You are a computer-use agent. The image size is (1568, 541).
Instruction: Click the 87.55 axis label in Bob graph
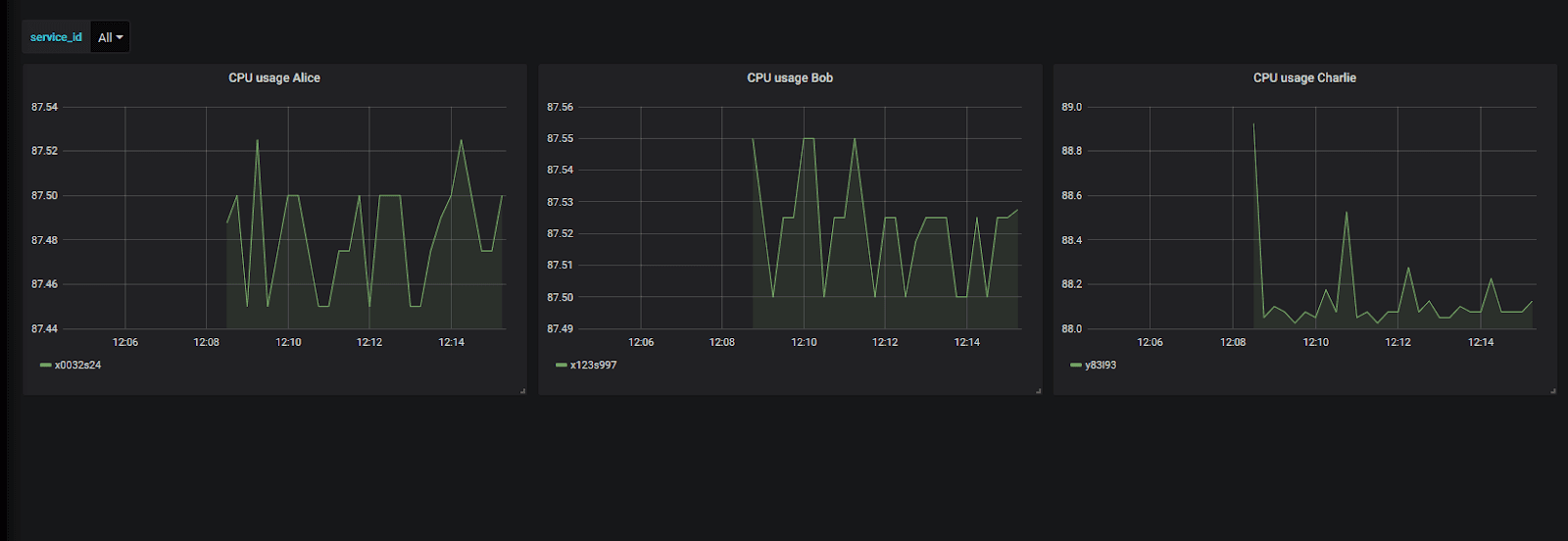click(x=561, y=138)
